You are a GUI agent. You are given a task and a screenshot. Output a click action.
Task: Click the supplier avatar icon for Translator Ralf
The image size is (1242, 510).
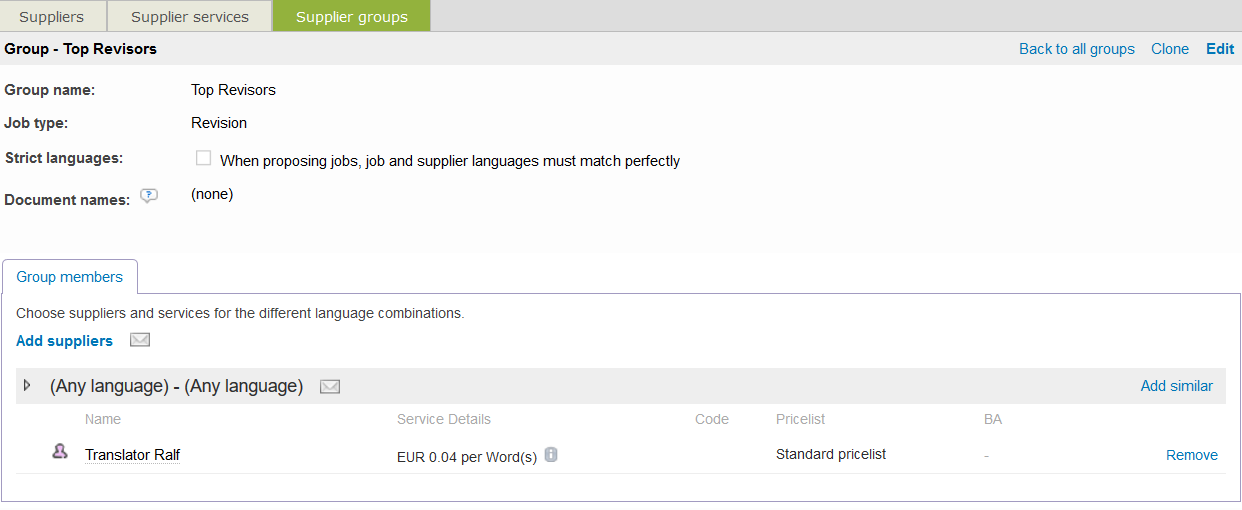click(x=60, y=453)
